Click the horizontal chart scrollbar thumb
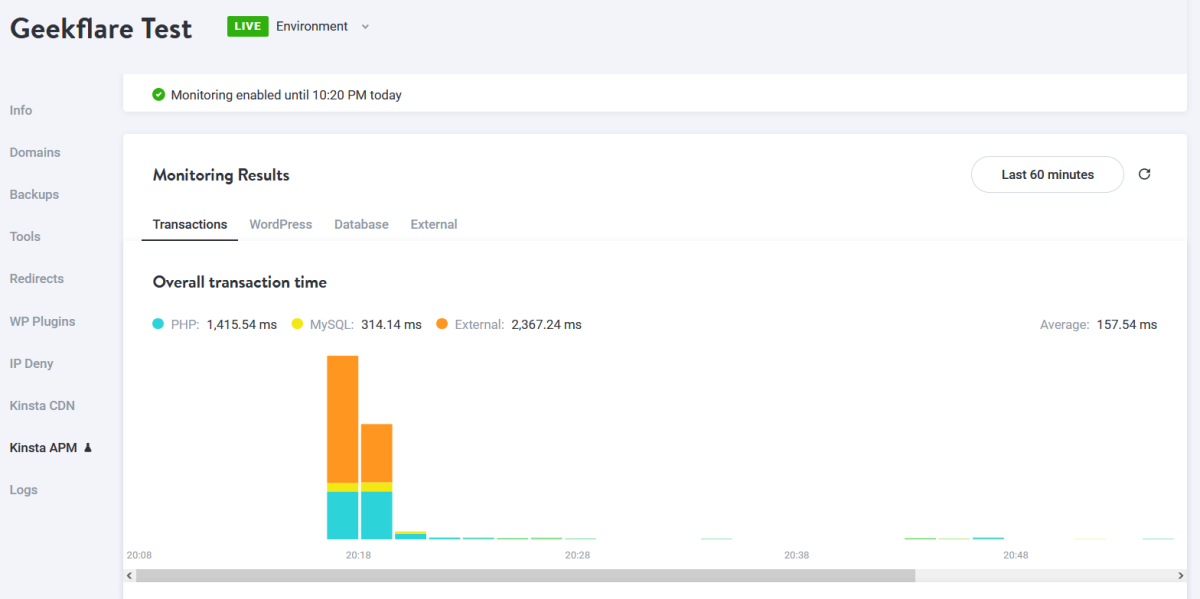Image resolution: width=1200 pixels, height=599 pixels. click(x=525, y=575)
